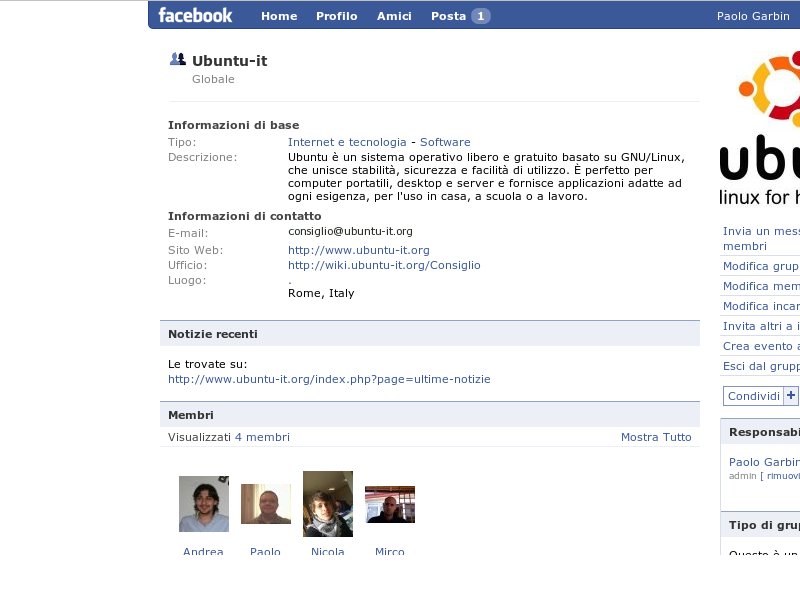
Task: Open Paolo's member photo
Action: 266,504
